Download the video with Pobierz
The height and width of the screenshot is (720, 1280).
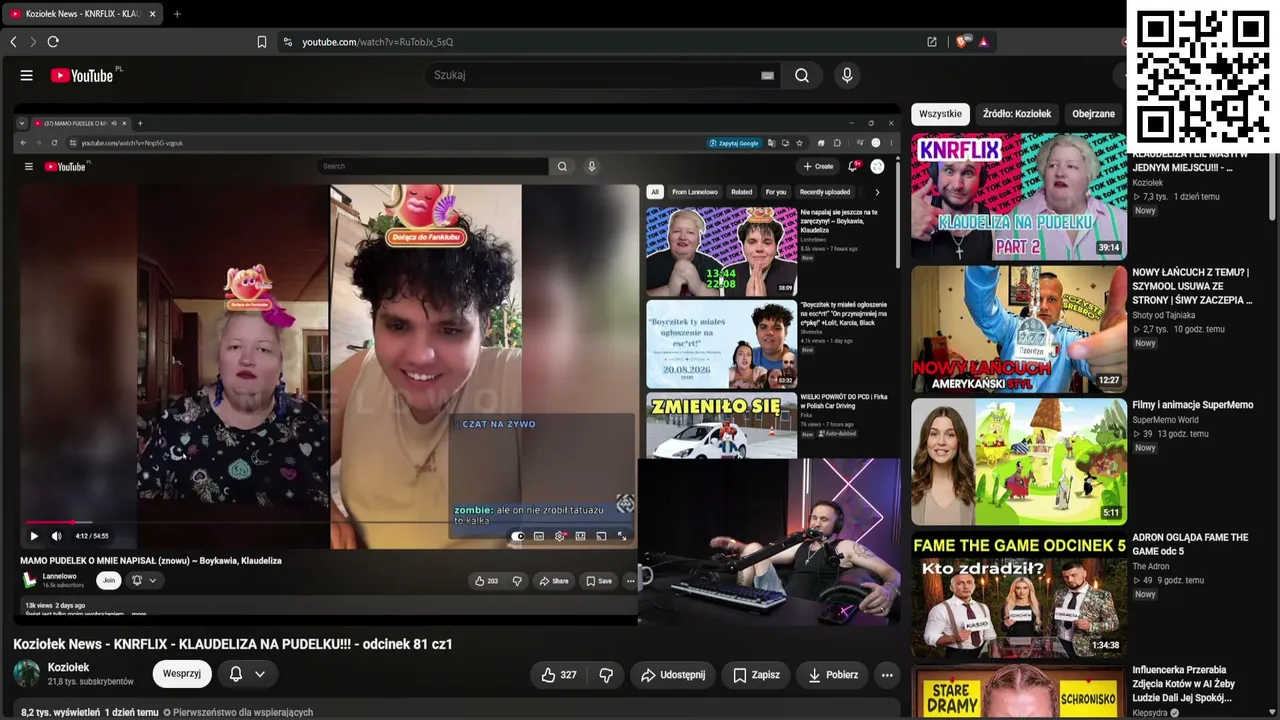(833, 675)
